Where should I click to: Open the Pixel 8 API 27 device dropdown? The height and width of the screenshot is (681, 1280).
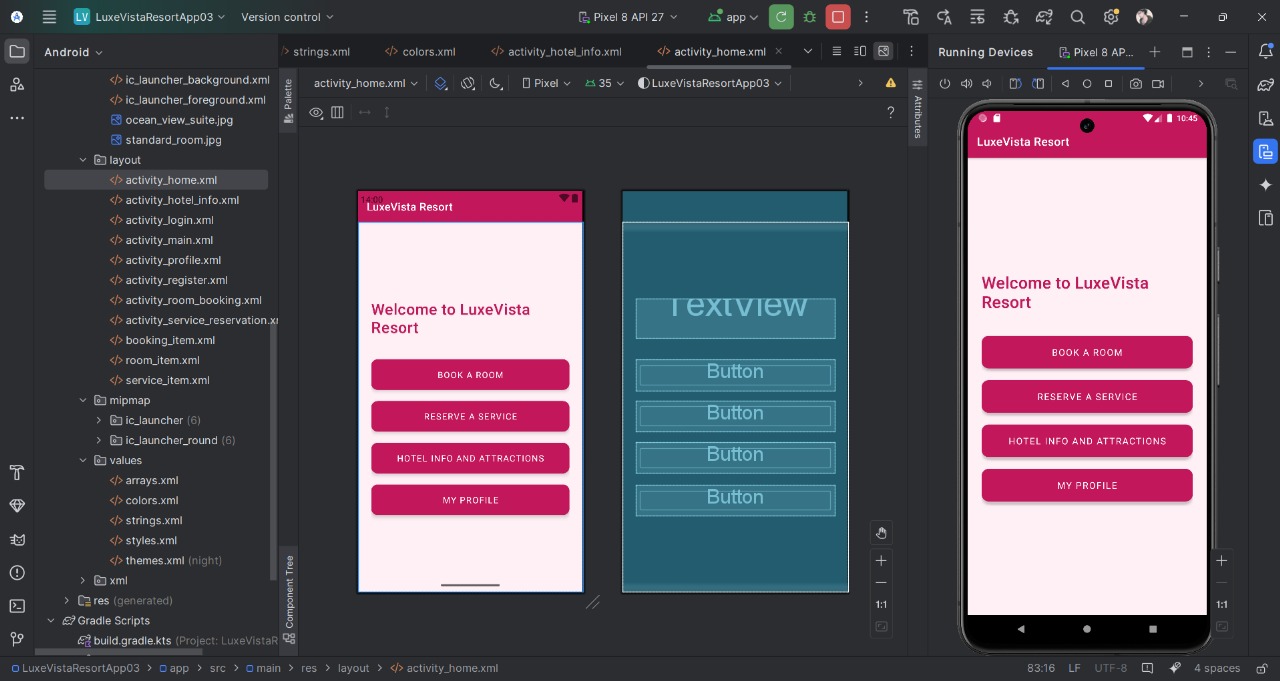coord(628,17)
